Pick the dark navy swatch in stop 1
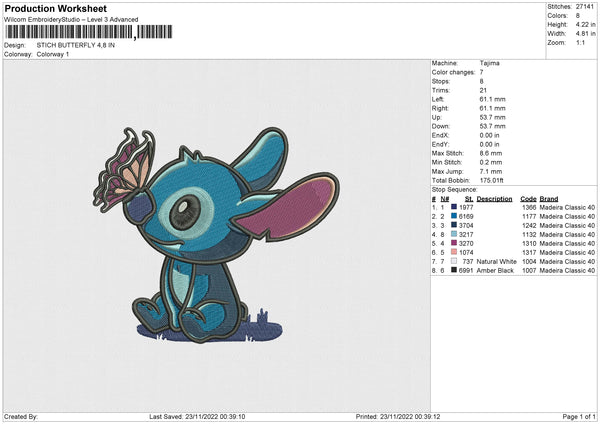 point(454,207)
